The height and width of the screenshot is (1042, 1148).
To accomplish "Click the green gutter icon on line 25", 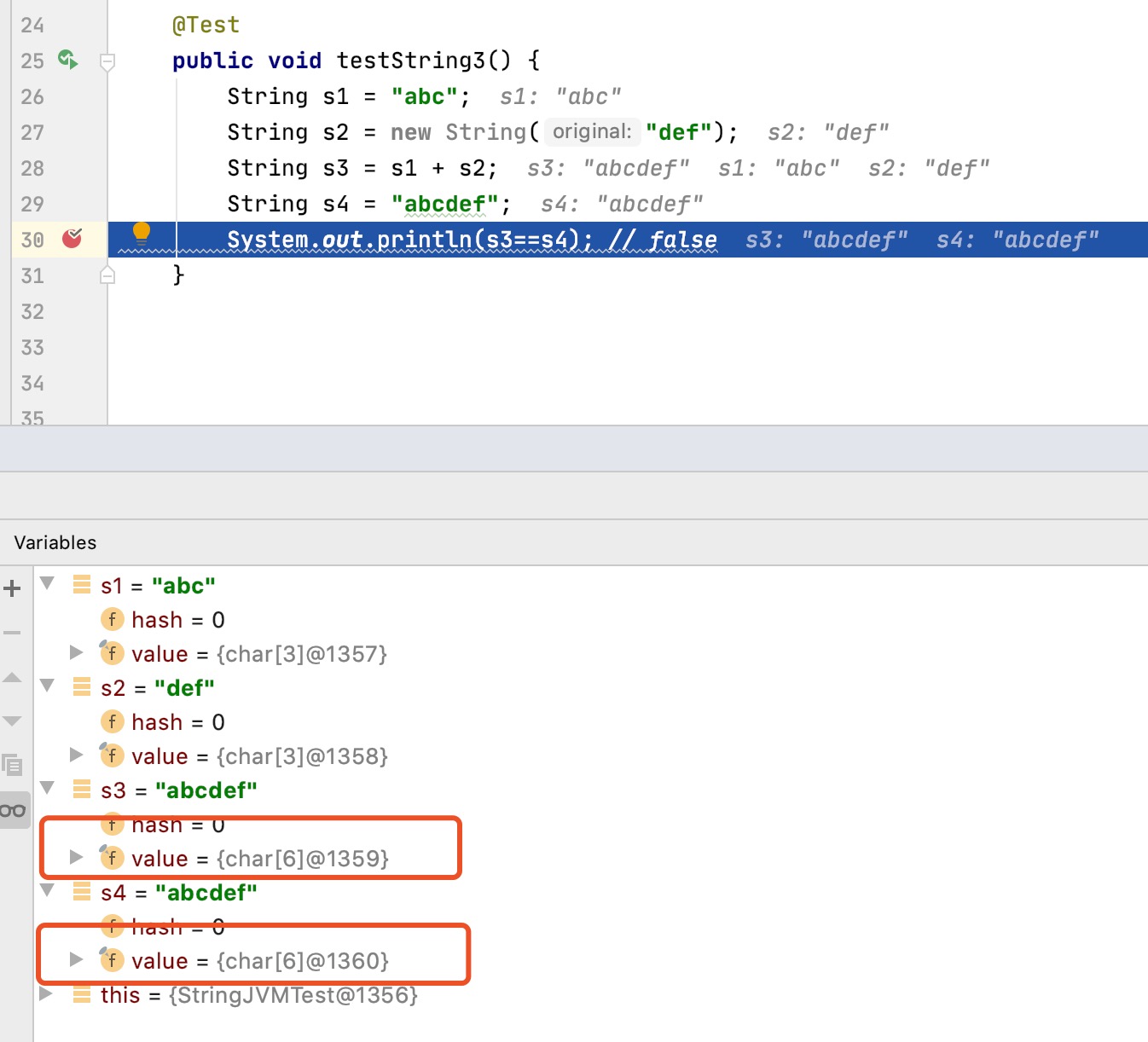I will pyautogui.click(x=67, y=60).
